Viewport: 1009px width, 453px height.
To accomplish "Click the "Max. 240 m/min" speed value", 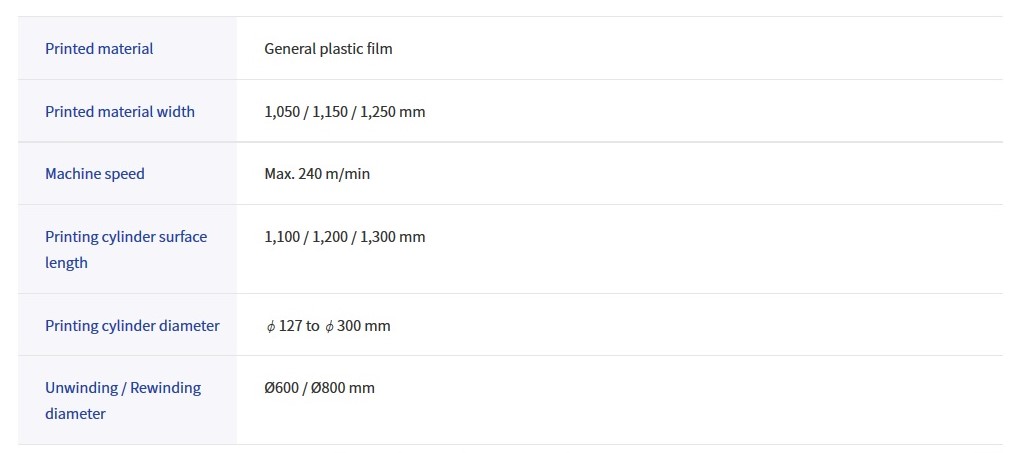I will click(x=317, y=174).
